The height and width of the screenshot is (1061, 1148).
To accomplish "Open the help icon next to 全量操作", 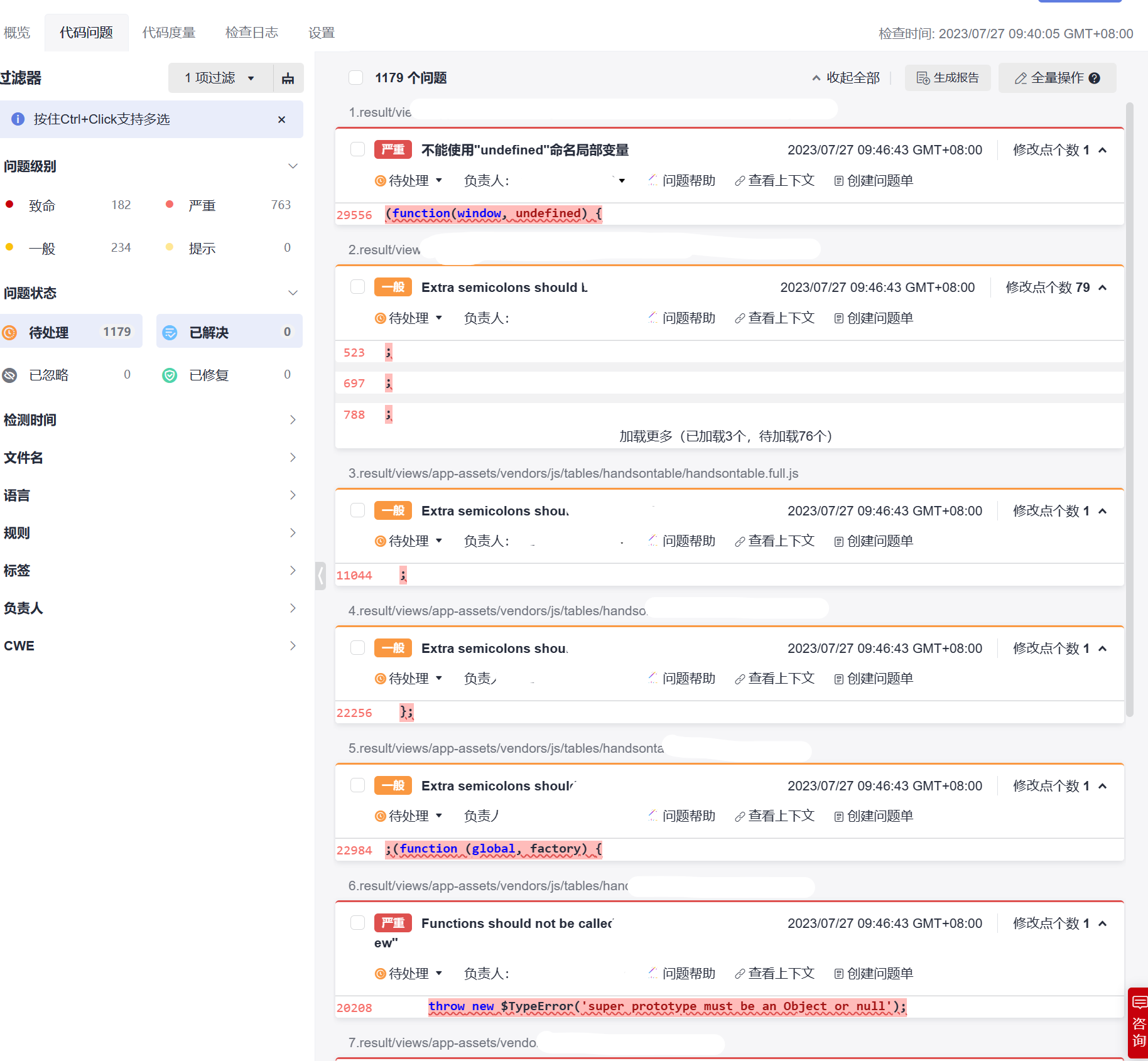I will click(x=1095, y=78).
